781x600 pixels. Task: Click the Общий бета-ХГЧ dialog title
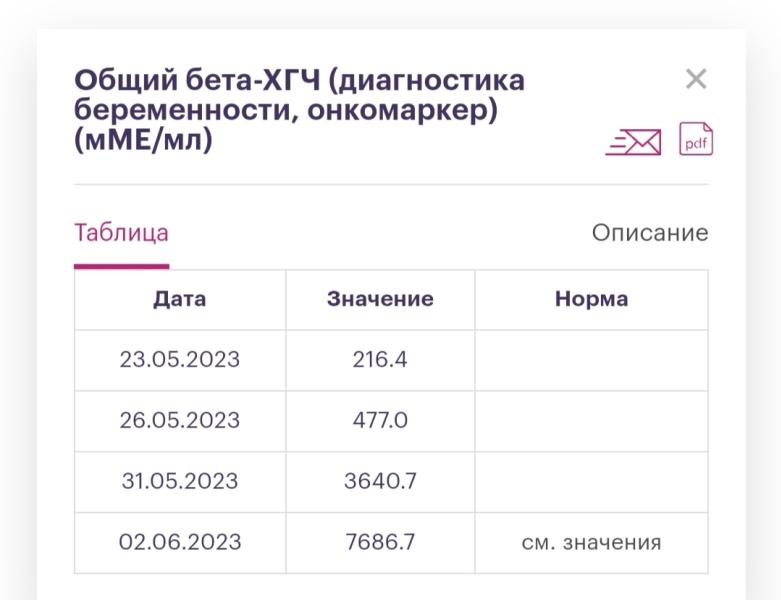[299, 110]
